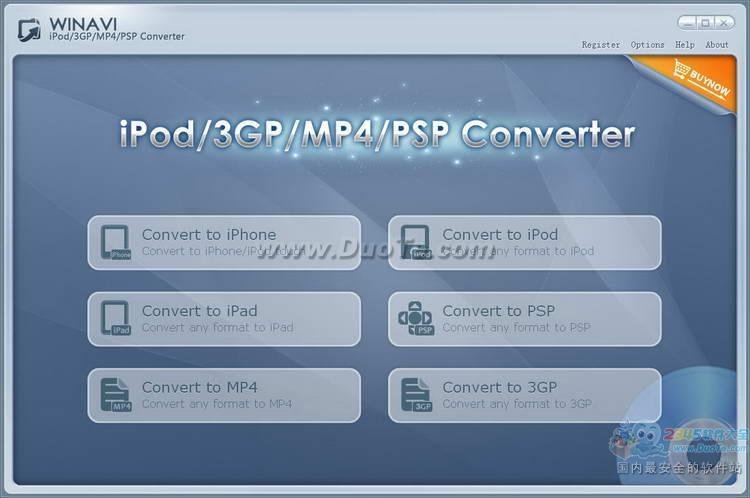Open the Help menu
The image size is (750, 498).
684,44
